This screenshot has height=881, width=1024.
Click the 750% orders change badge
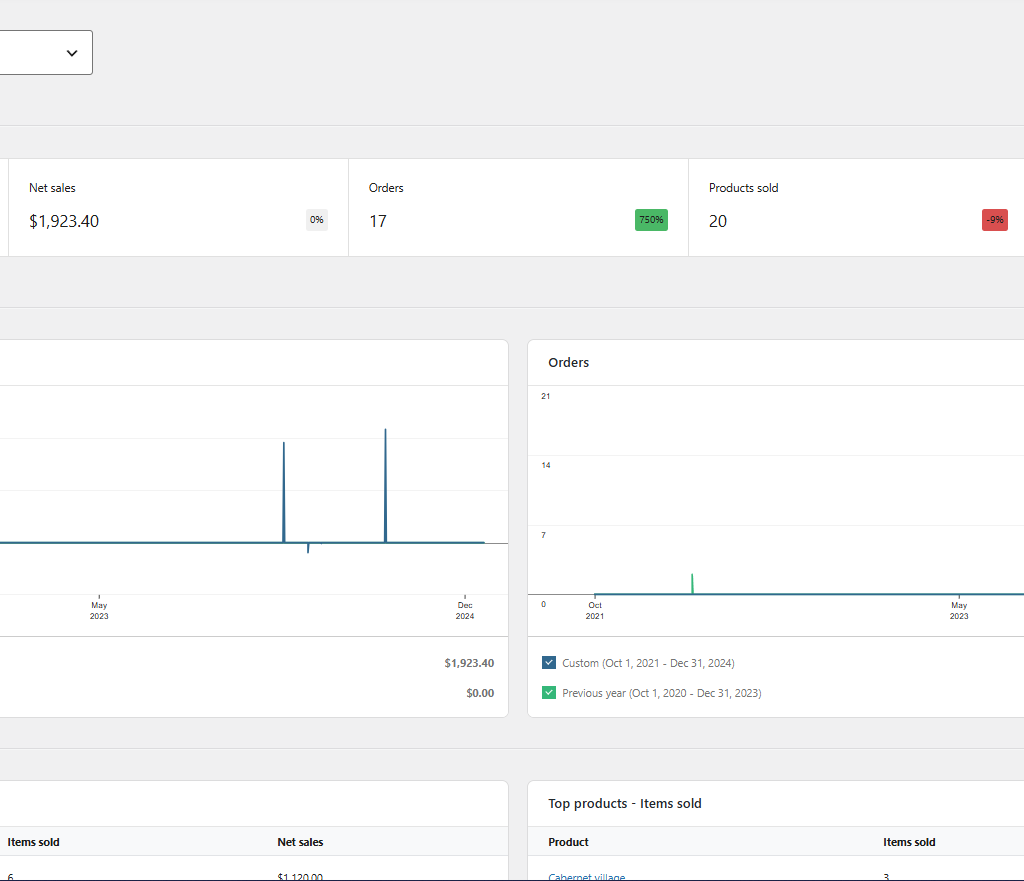(x=651, y=220)
